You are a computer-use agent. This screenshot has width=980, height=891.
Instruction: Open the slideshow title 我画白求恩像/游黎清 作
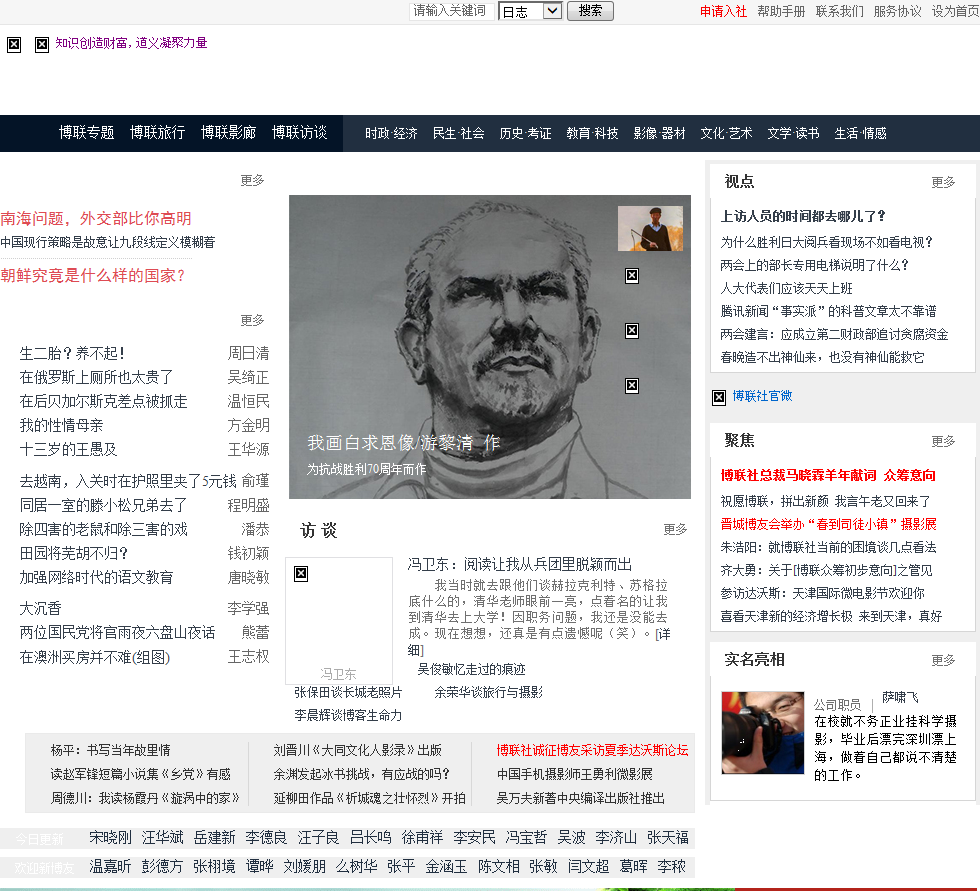pos(404,443)
